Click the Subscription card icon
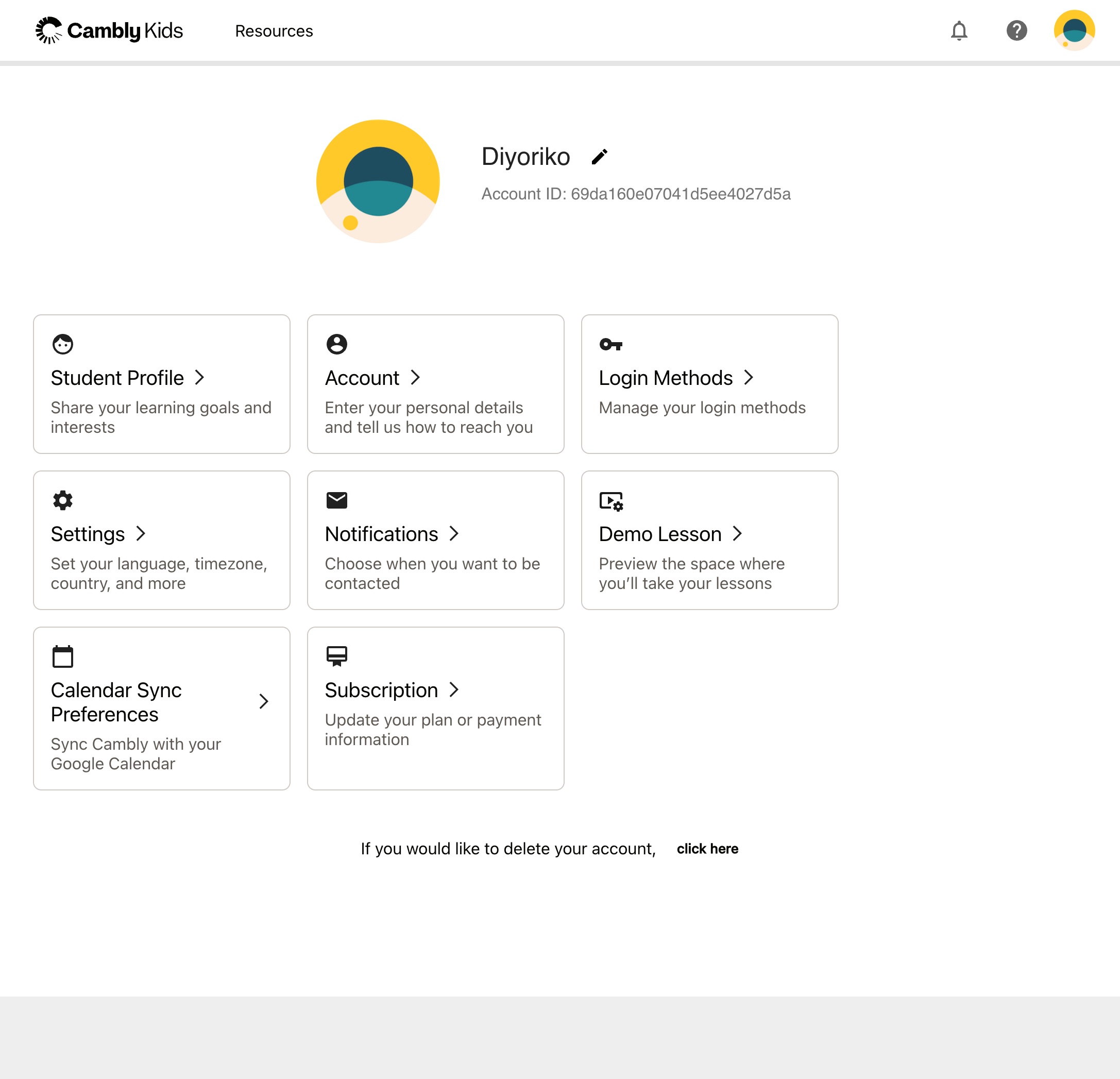The height and width of the screenshot is (1079, 1120). pos(336,656)
